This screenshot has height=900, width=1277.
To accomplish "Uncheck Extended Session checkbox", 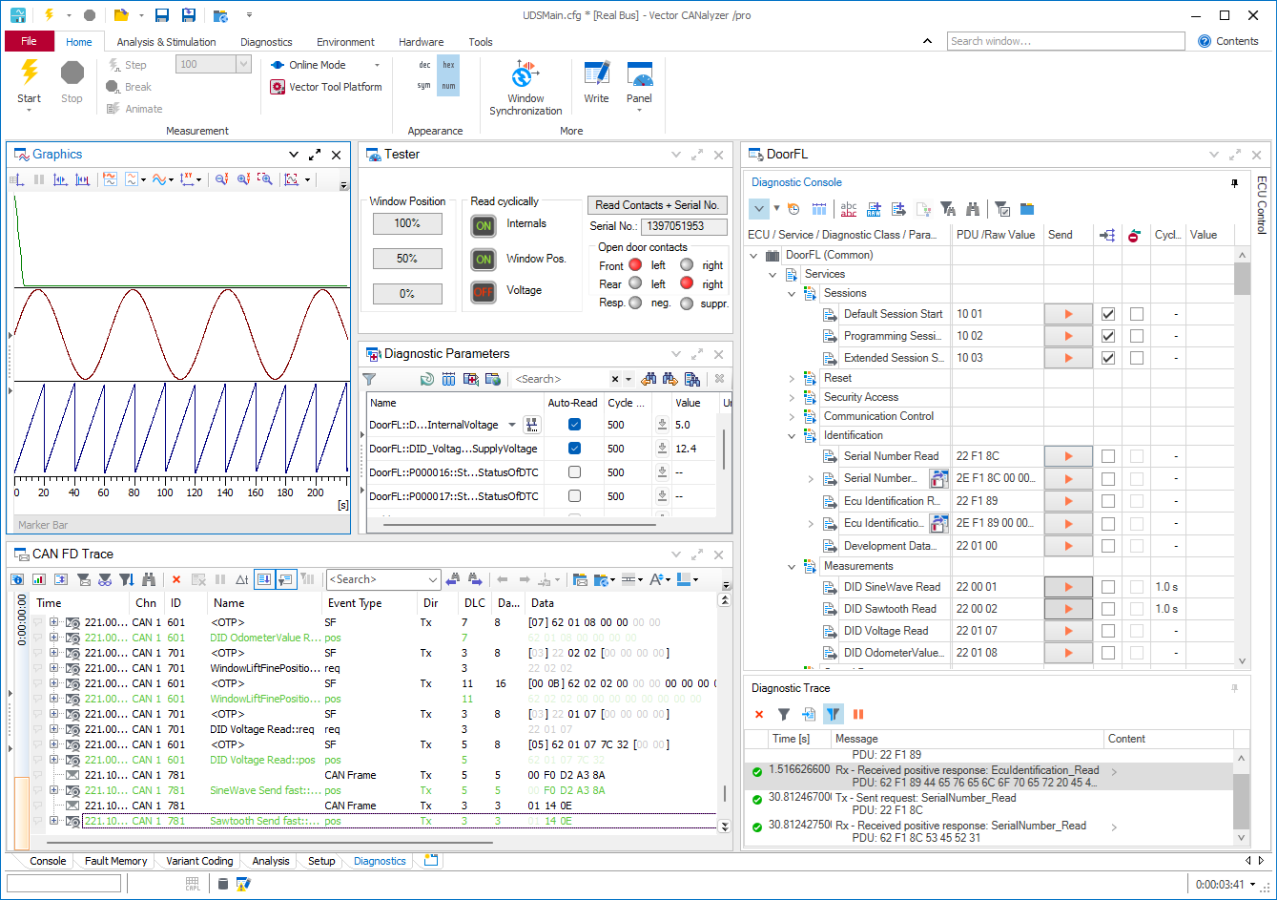I will coord(1108,358).
